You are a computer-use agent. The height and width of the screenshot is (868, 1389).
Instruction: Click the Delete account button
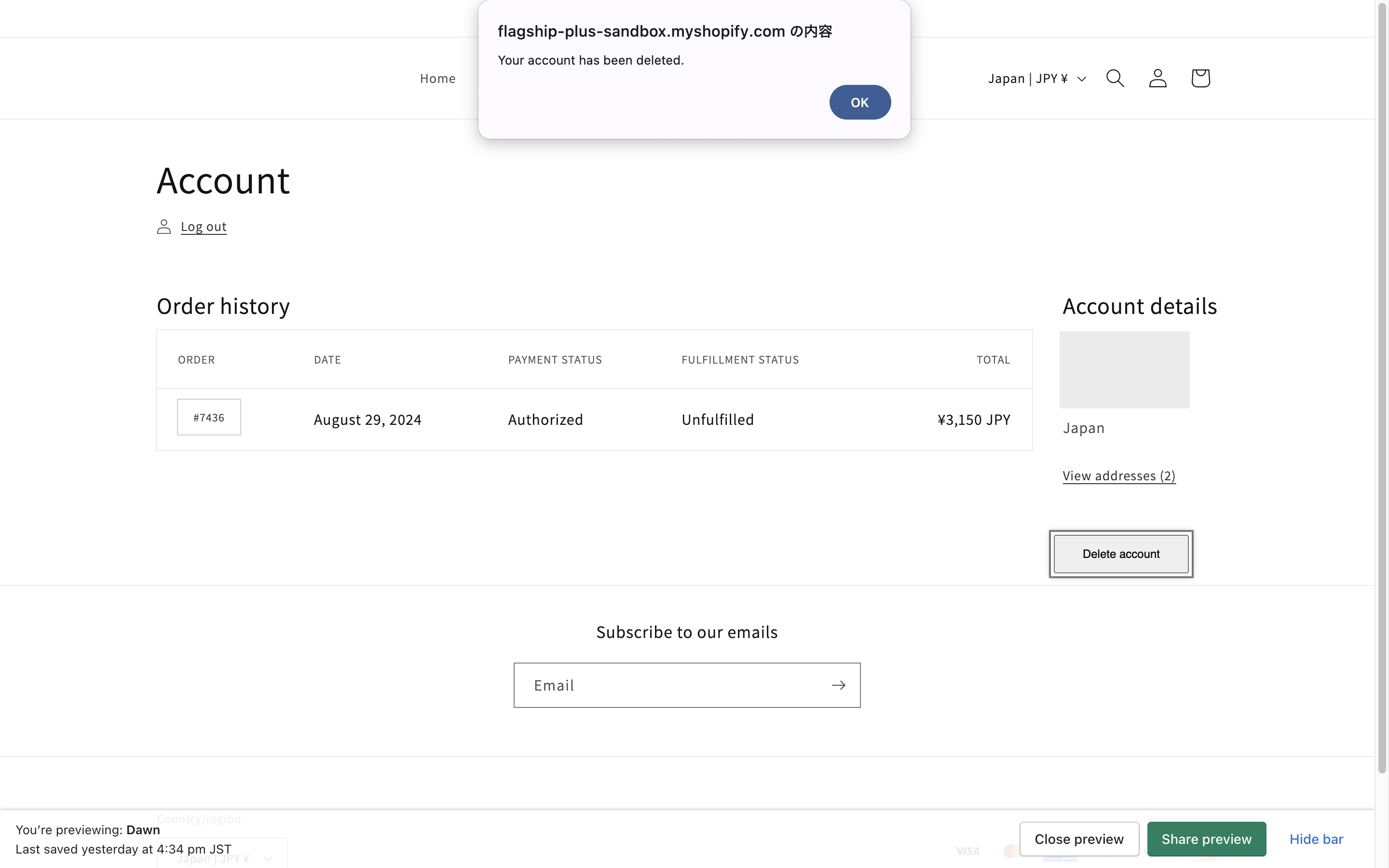point(1120,554)
